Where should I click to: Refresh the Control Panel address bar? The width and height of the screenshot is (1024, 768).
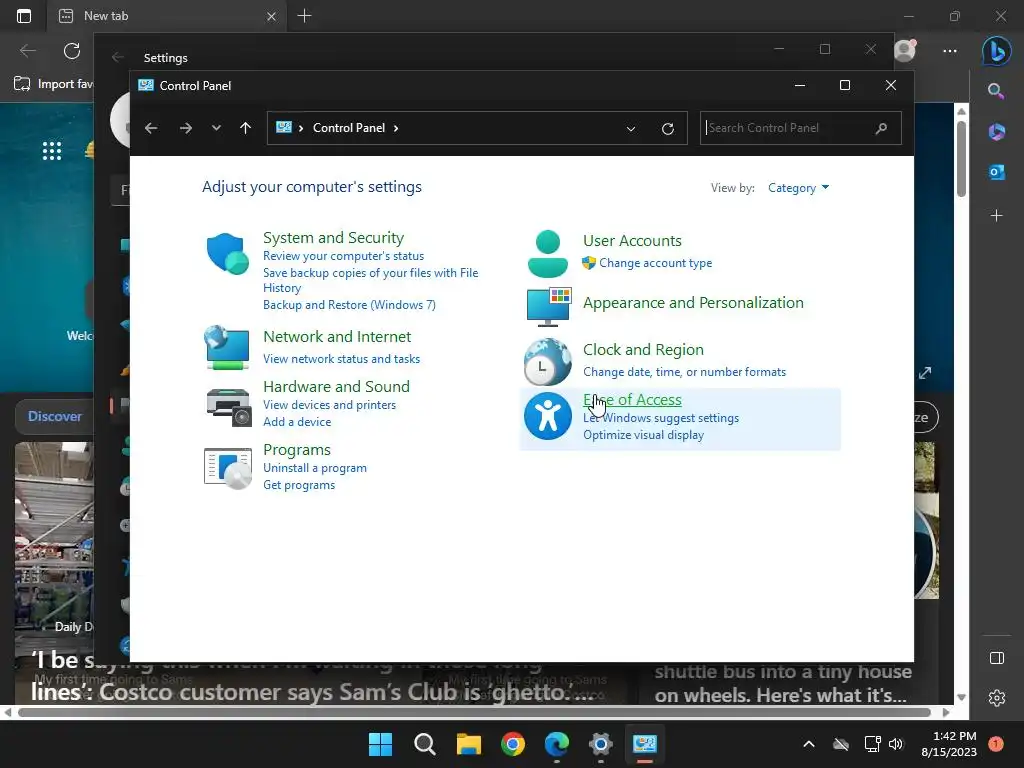(x=667, y=129)
